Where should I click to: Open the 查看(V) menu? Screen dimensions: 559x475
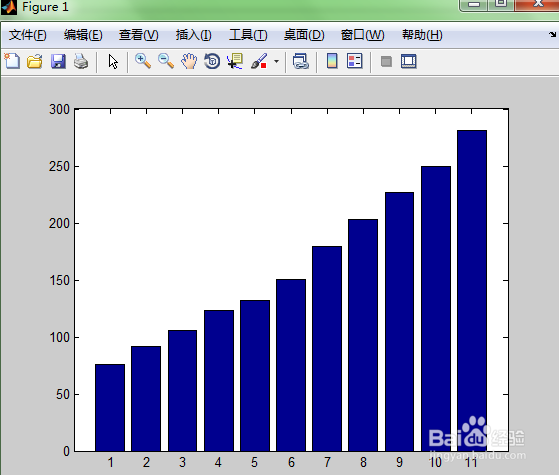(x=139, y=35)
